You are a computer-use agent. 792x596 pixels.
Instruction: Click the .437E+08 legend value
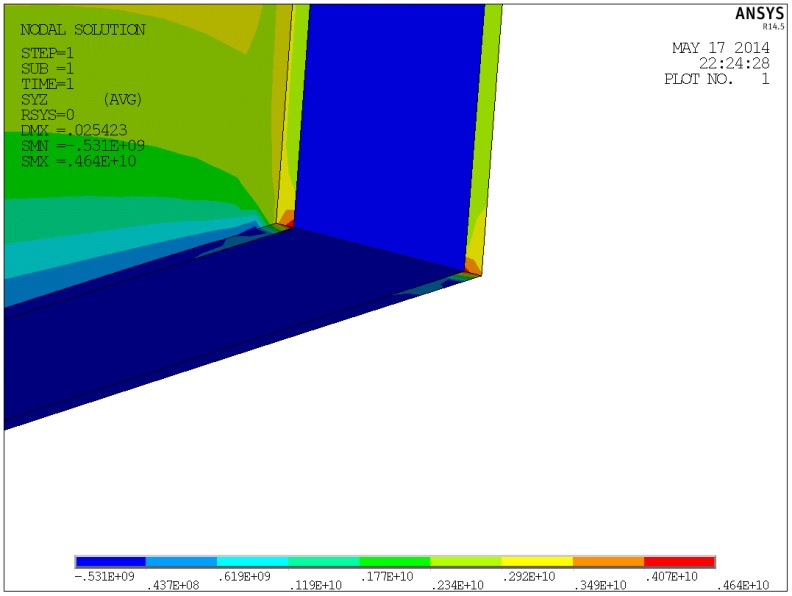(173, 585)
